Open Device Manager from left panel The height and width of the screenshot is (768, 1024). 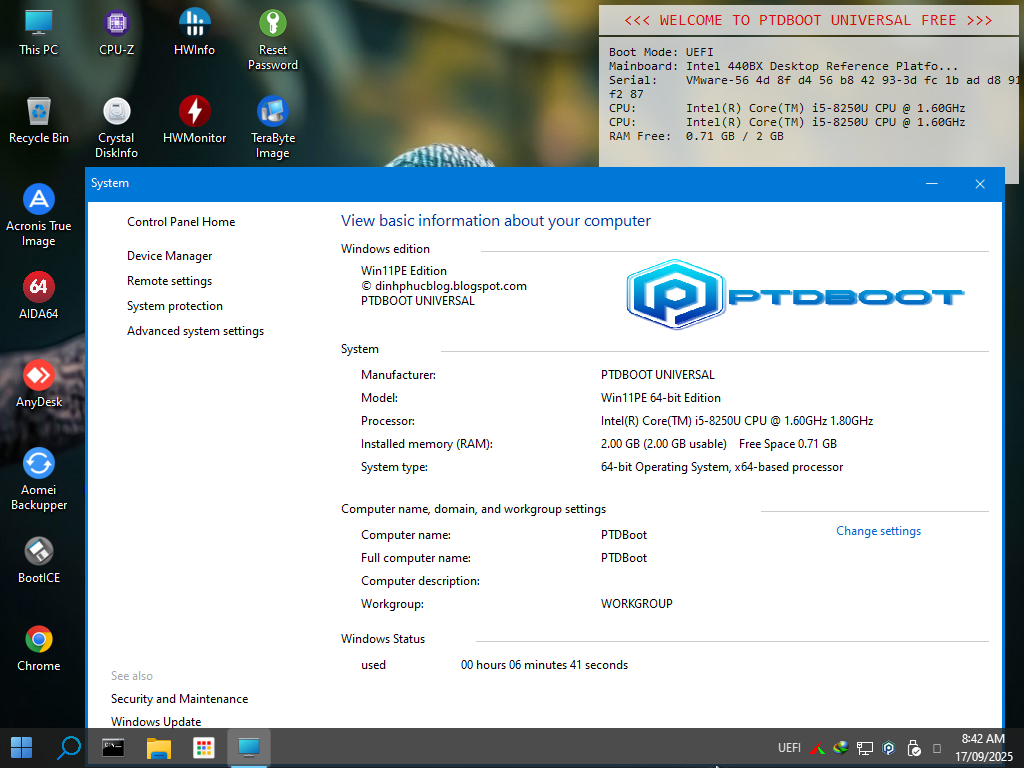click(x=169, y=256)
